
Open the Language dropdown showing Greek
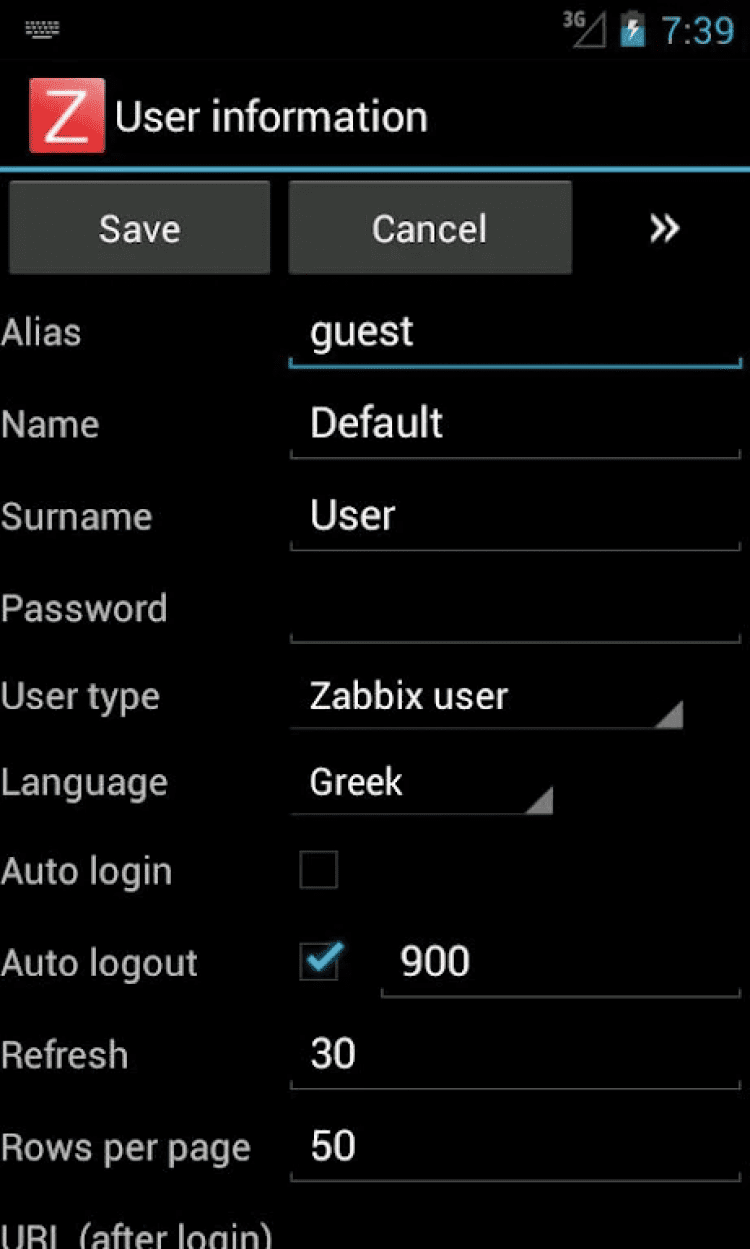pos(421,782)
